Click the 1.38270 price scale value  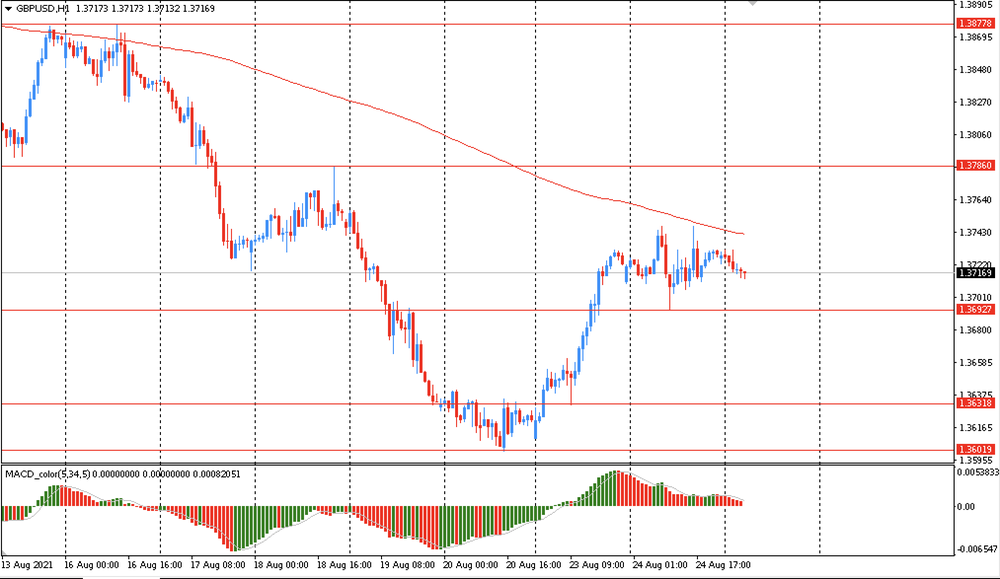(x=976, y=103)
